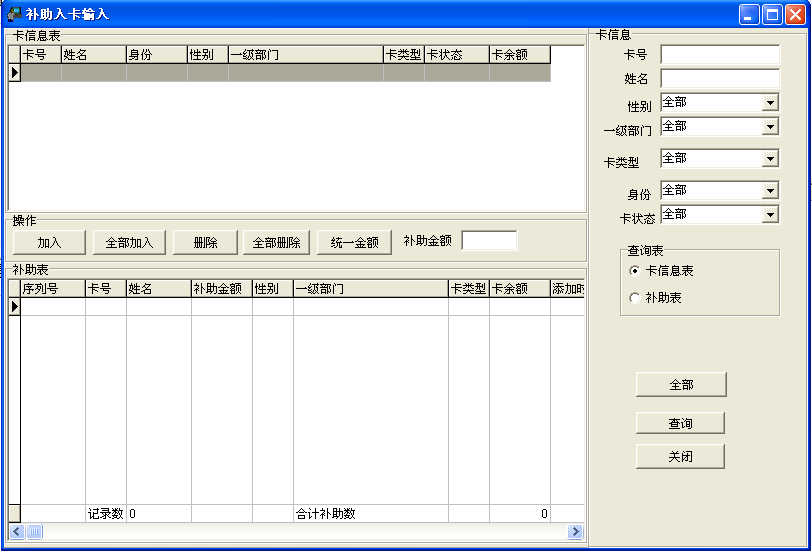812x551 pixels.
Task: Click the 全部删除 button
Action: (x=276, y=242)
